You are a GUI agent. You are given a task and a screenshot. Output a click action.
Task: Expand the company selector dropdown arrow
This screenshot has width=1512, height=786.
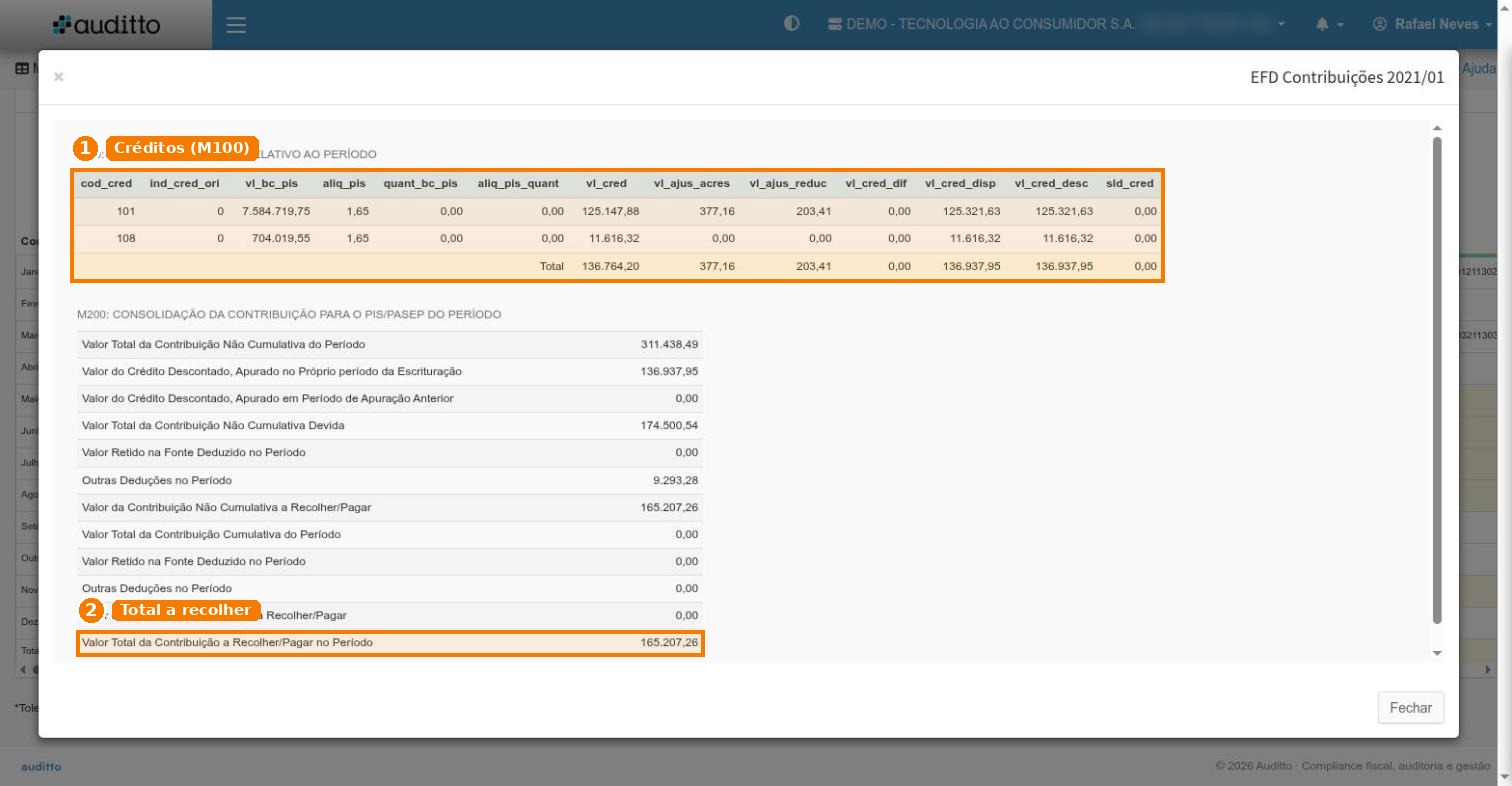click(1282, 25)
